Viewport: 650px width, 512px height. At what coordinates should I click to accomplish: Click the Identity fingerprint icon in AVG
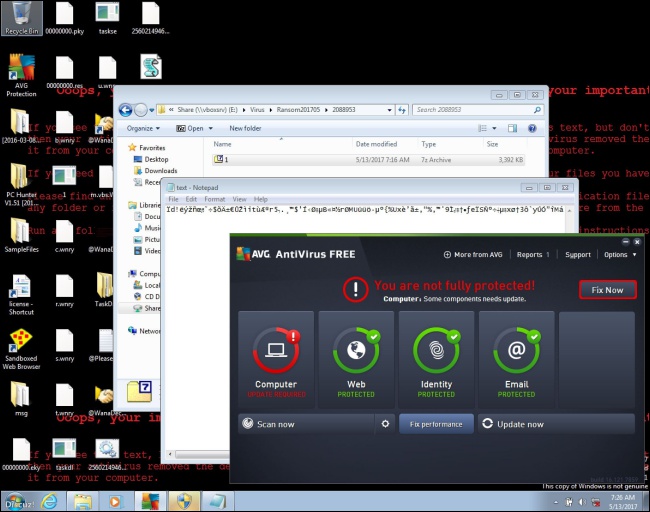point(436,350)
